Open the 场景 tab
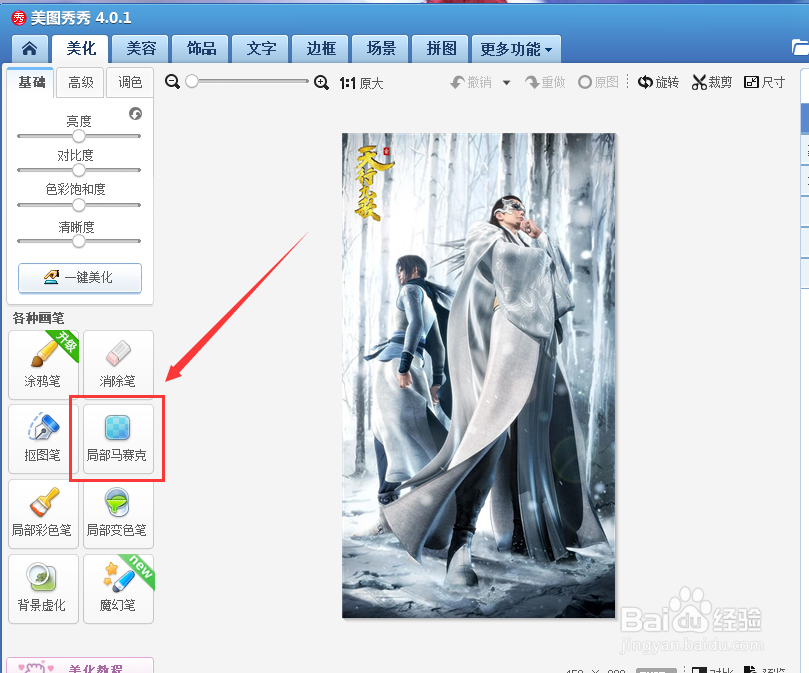This screenshot has width=809, height=673. 380,49
